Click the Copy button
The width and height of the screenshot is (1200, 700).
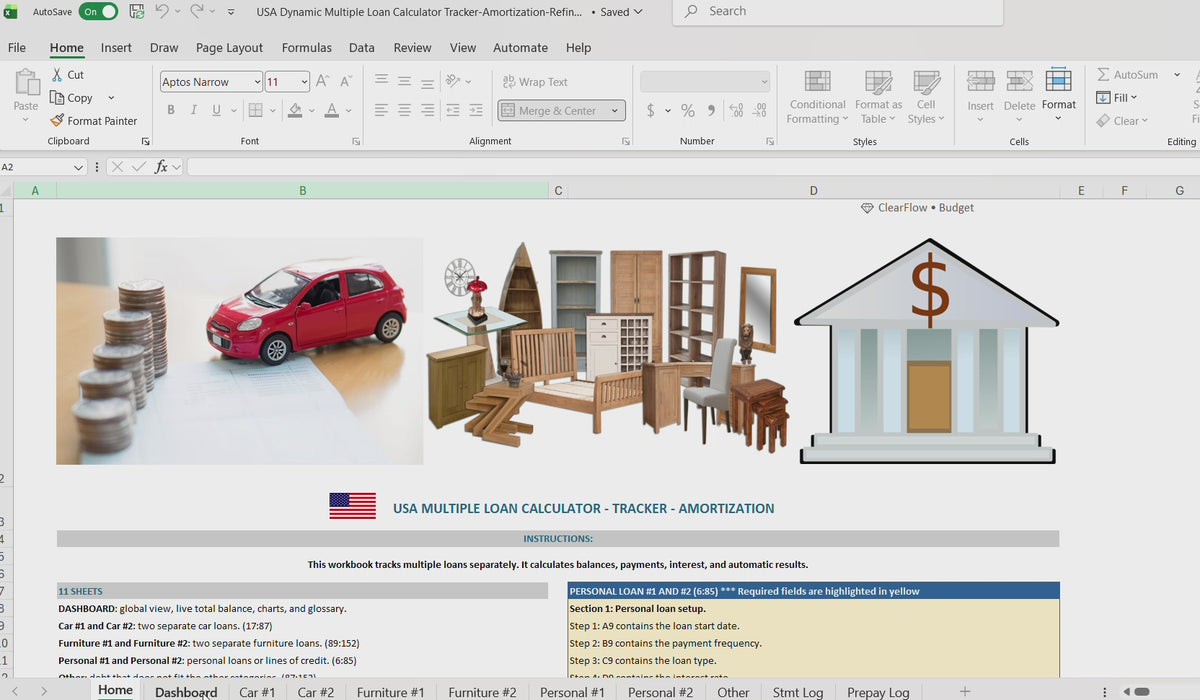click(x=72, y=98)
